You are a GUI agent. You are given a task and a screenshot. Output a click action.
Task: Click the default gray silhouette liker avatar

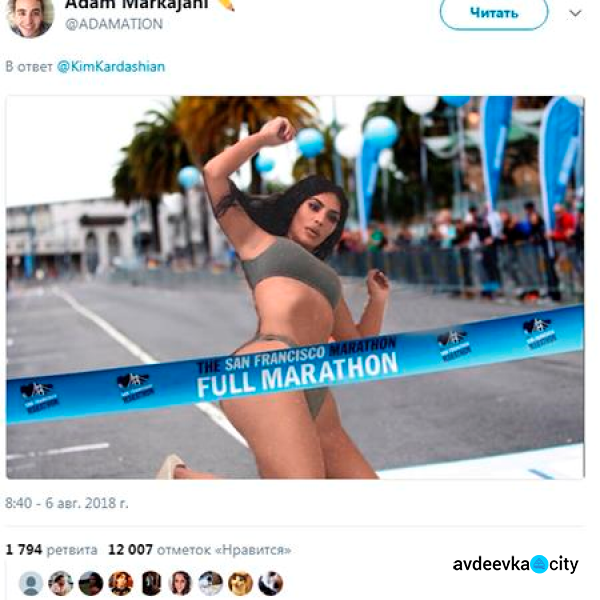coord(31,583)
